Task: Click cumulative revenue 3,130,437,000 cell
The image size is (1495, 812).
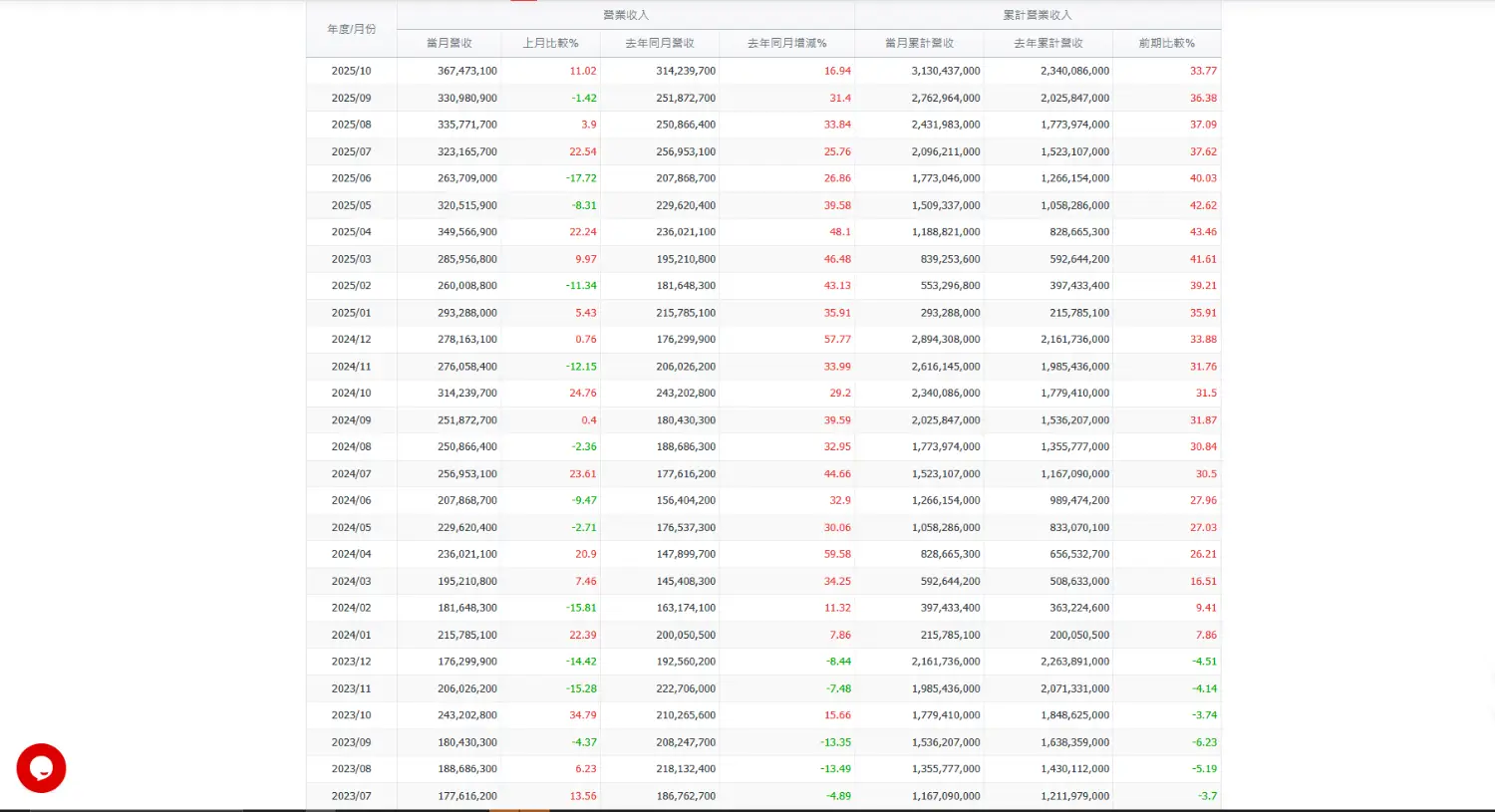Action: (945, 71)
